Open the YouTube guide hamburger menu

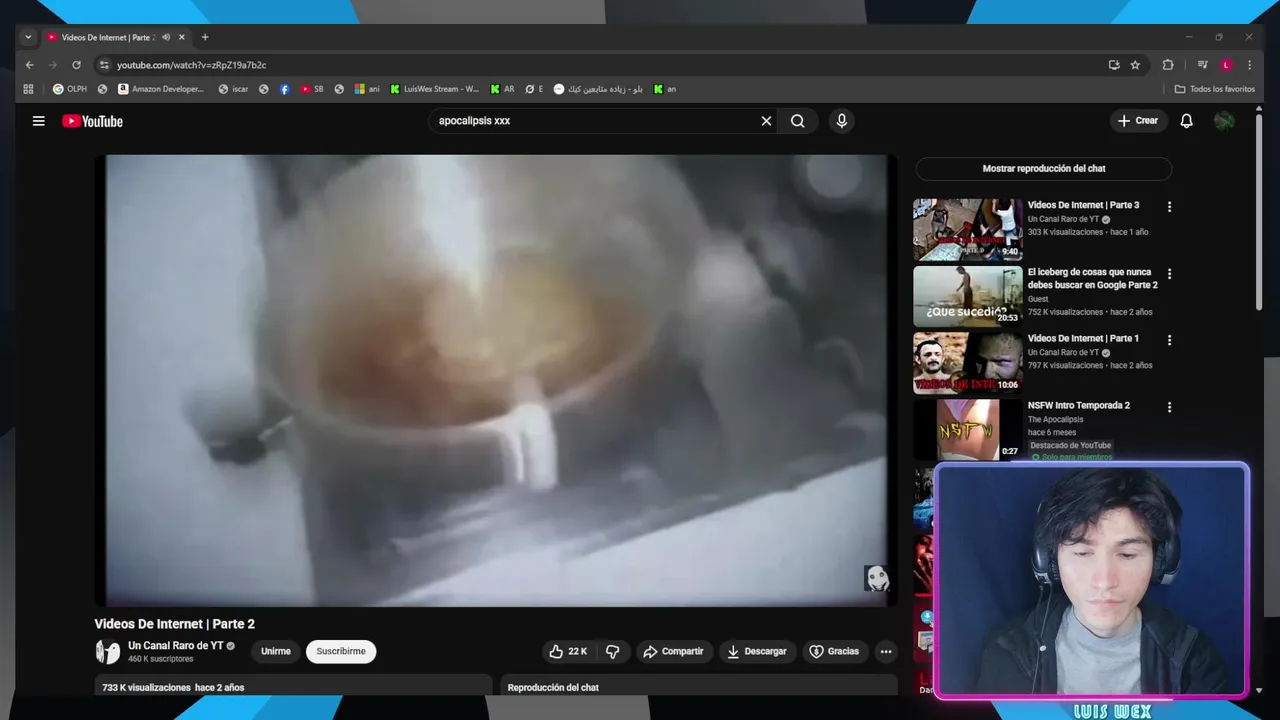(38, 121)
